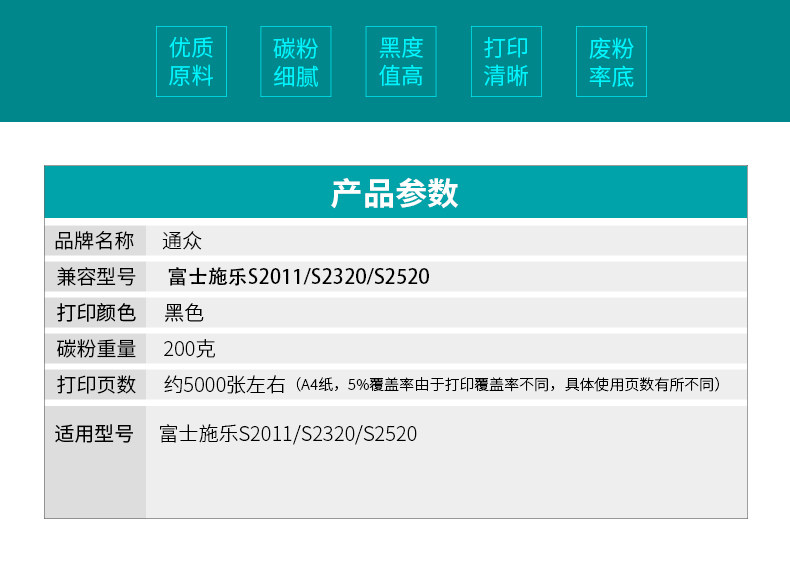The image size is (790, 586).
Task: Click the 碳粉细腻 feature box
Action: click(x=296, y=61)
